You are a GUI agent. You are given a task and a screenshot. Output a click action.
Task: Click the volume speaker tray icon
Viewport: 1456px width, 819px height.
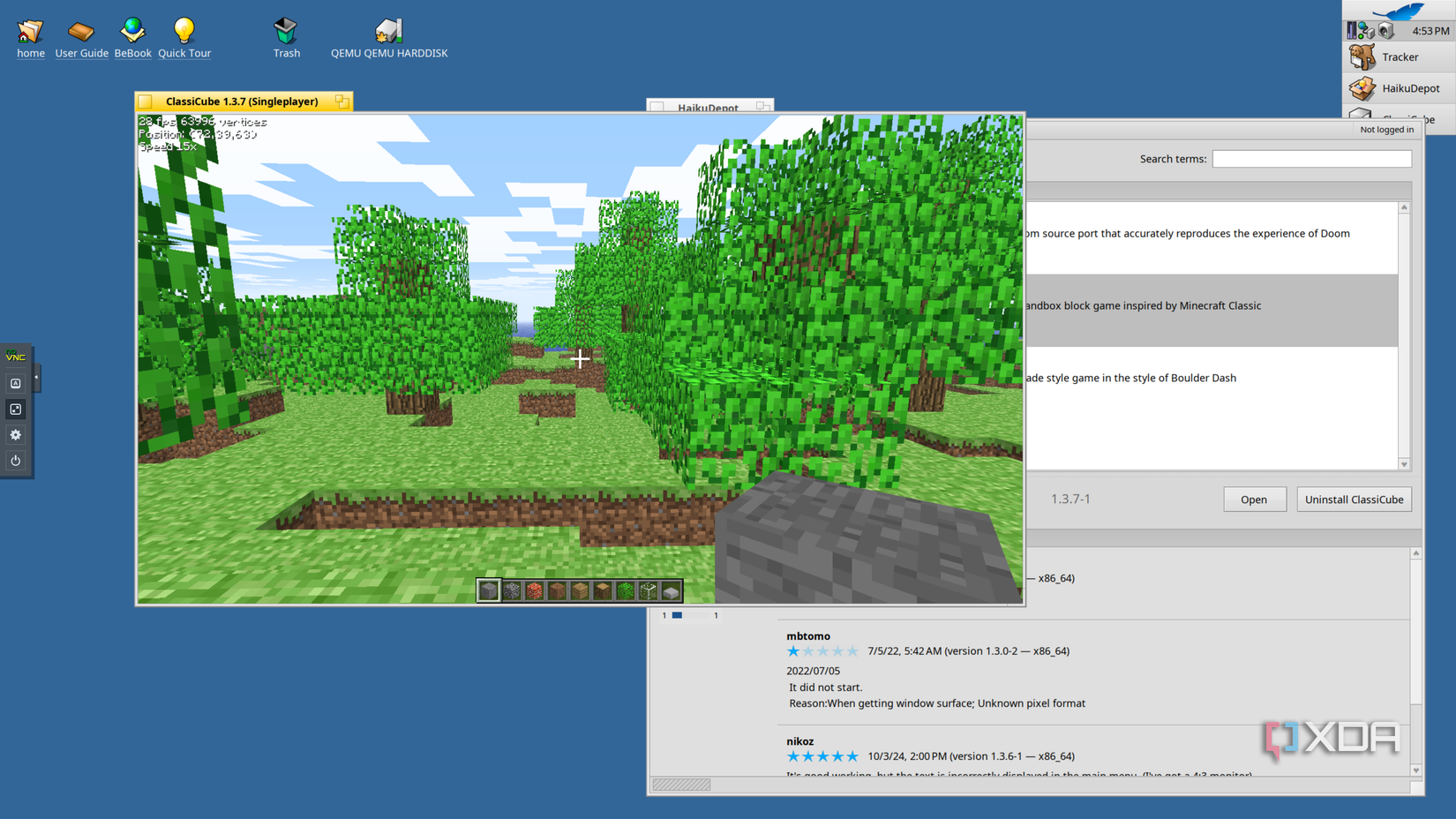point(1386,31)
